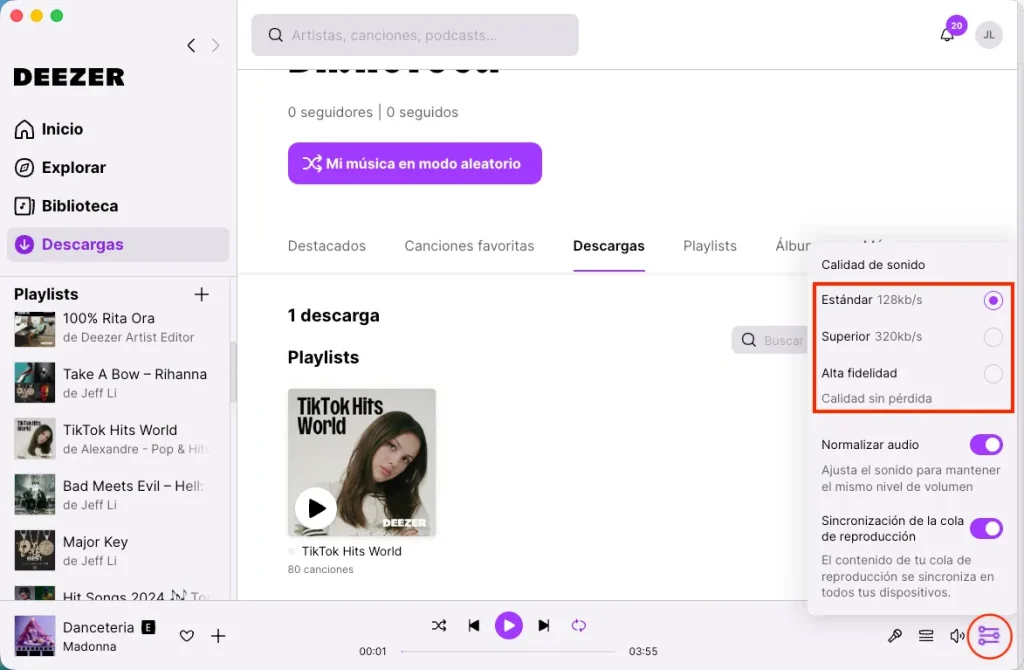Click the Rita Ora playlist thumbnail

(x=35, y=328)
